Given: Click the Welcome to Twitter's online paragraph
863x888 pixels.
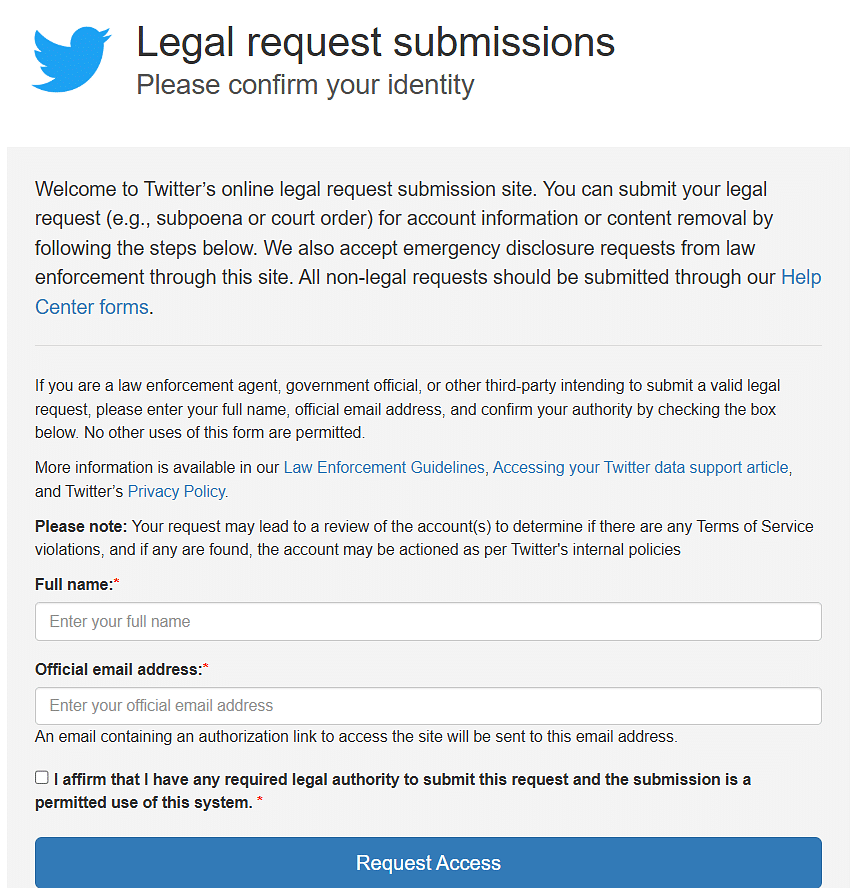Looking at the screenshot, I should (428, 248).
